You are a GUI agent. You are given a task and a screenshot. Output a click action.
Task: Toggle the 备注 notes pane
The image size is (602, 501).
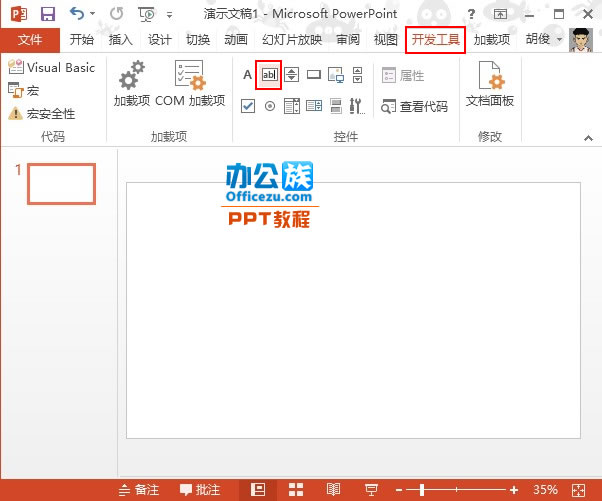click(139, 490)
